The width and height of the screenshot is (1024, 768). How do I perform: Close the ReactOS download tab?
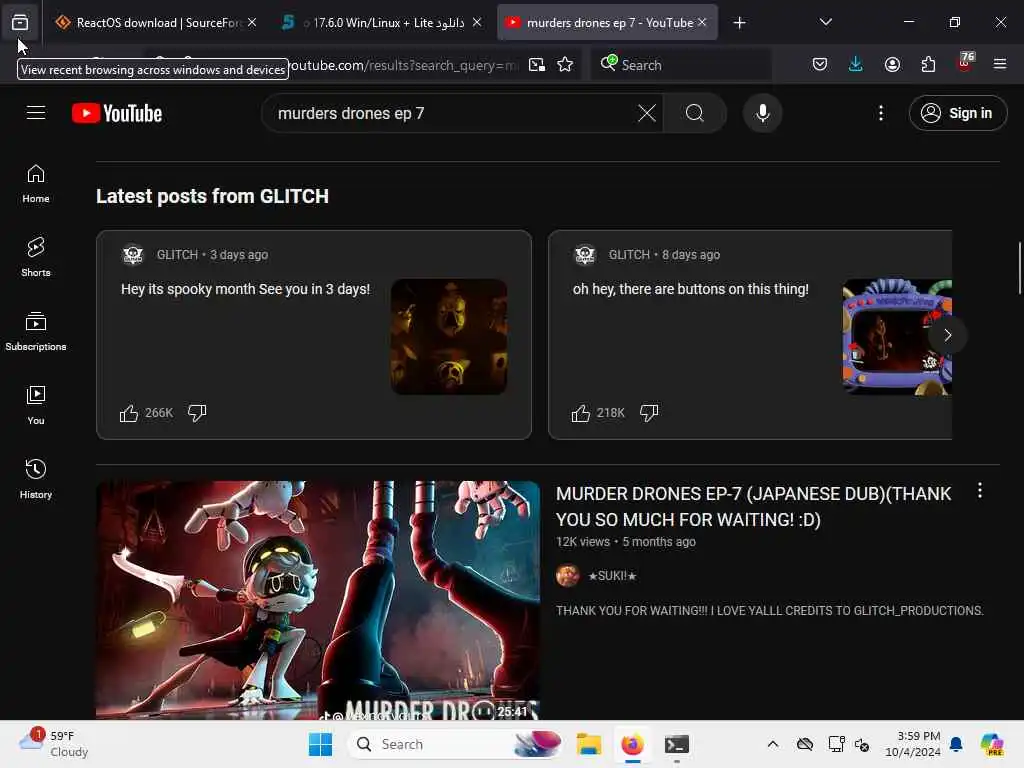pyautogui.click(x=252, y=22)
